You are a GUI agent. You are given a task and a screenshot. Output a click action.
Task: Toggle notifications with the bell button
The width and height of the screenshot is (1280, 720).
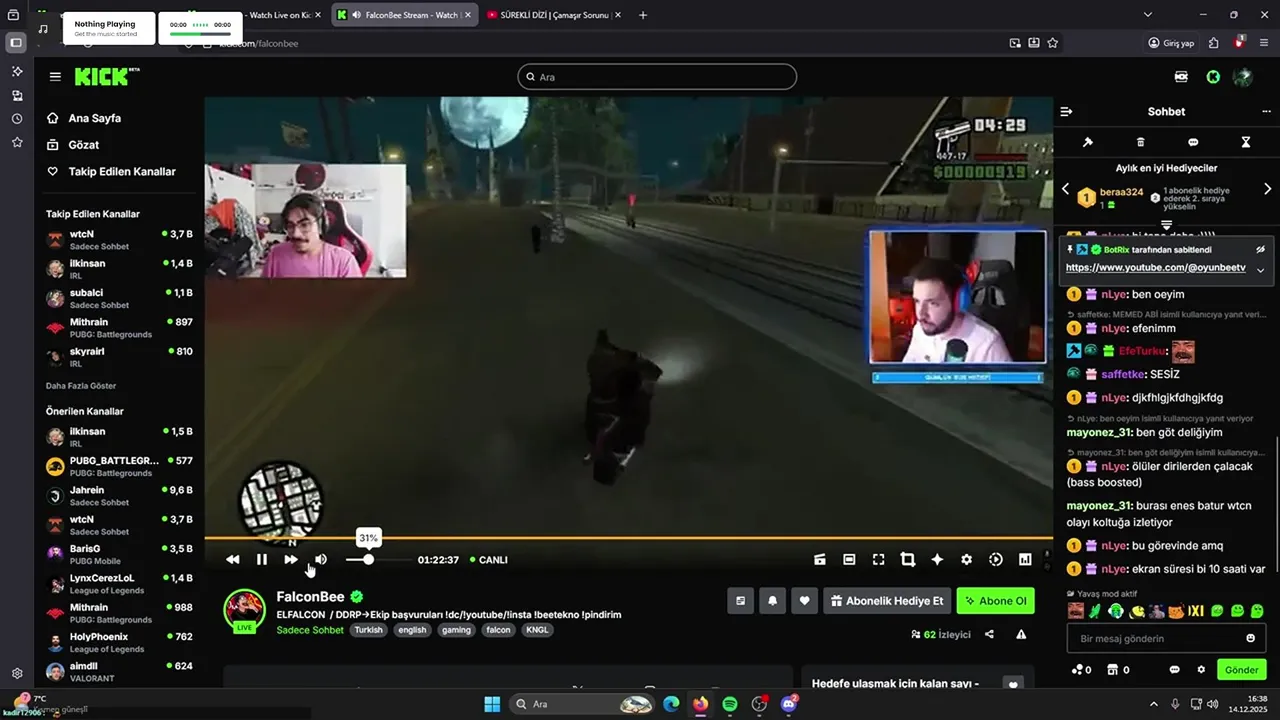pos(772,601)
